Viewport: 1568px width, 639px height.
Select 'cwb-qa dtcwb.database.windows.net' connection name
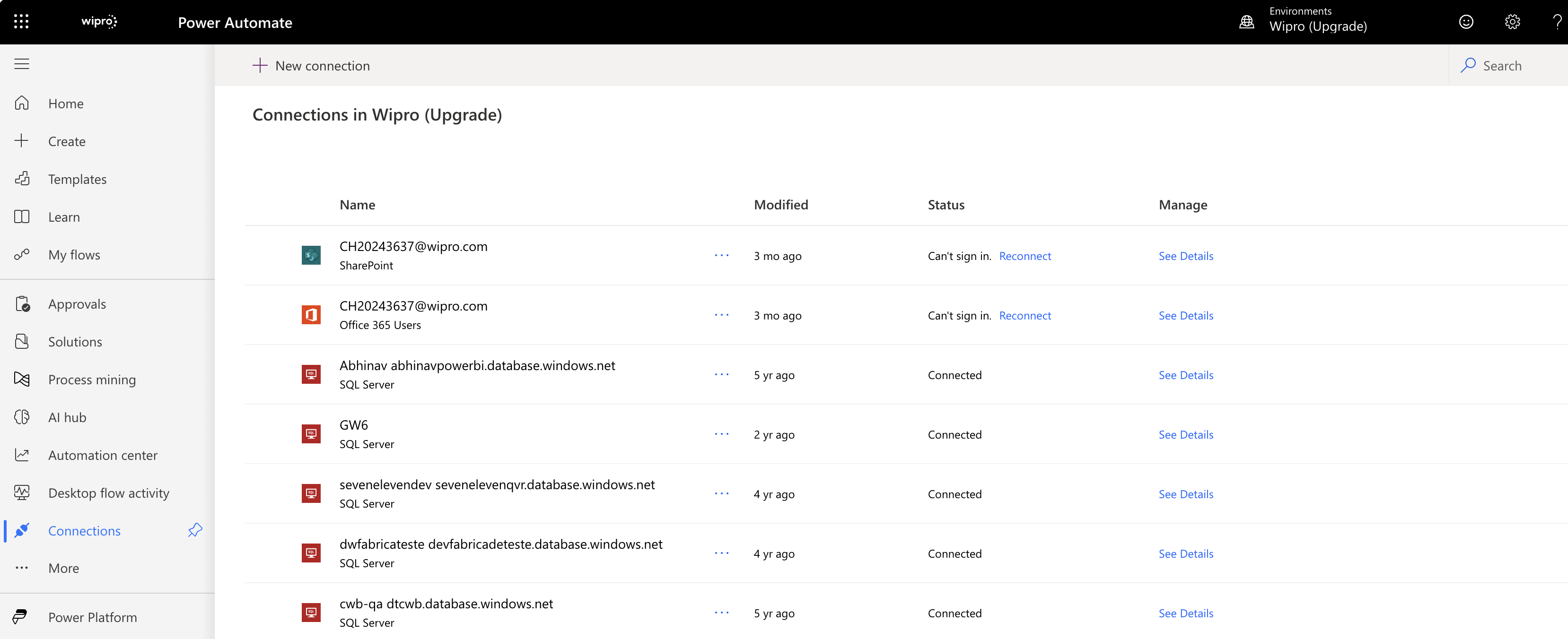(446, 604)
